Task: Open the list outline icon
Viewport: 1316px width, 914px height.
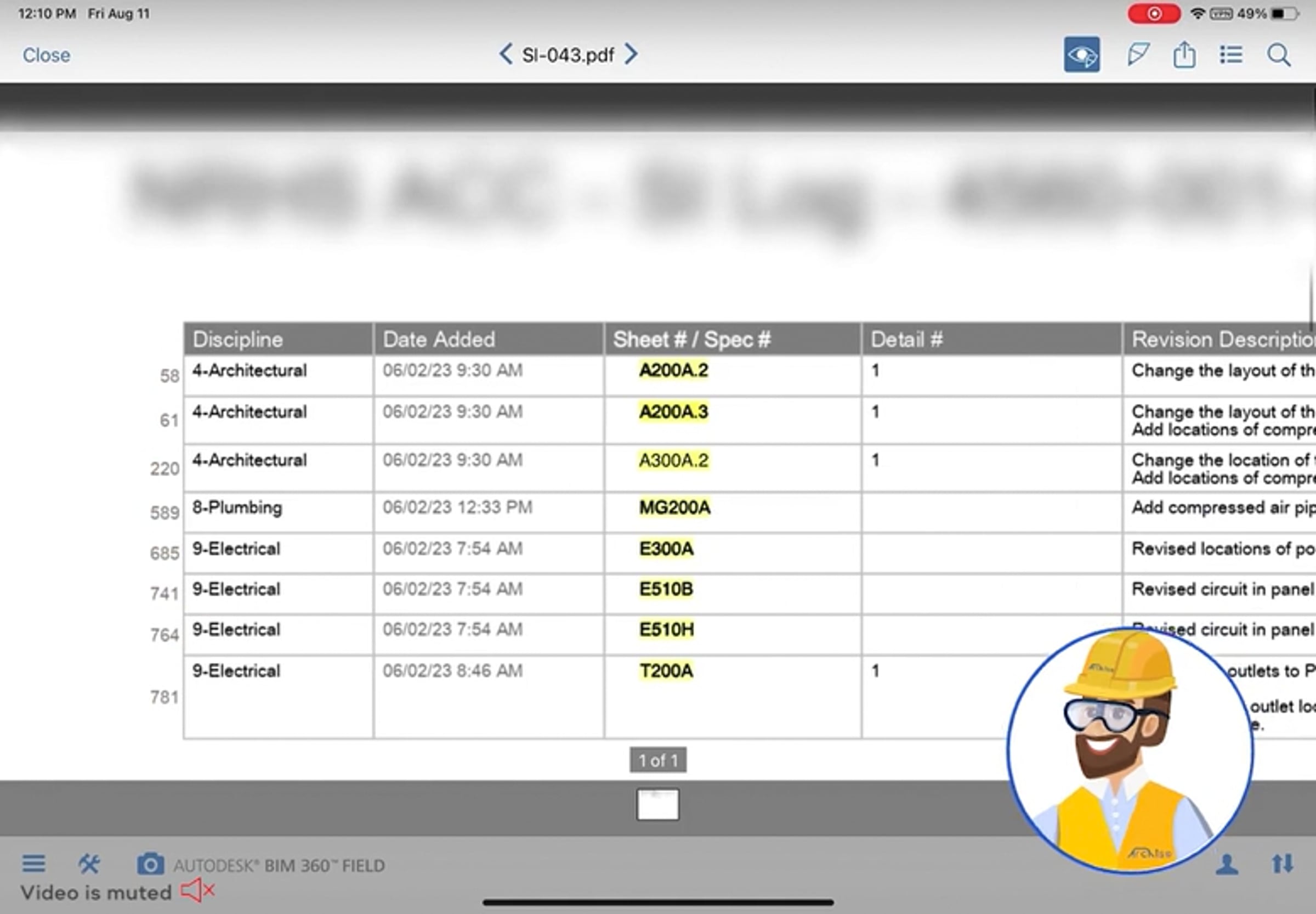Action: [x=1230, y=54]
